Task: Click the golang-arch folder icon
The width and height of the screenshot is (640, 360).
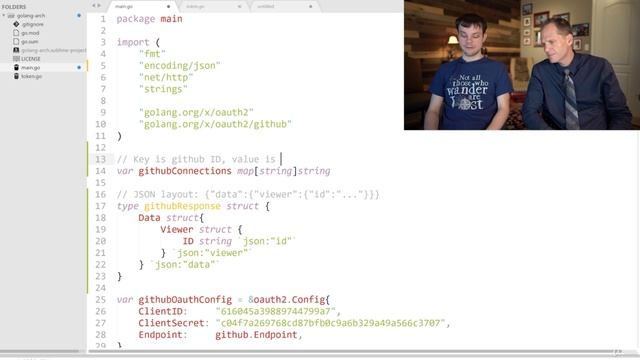Action: tap(11, 16)
